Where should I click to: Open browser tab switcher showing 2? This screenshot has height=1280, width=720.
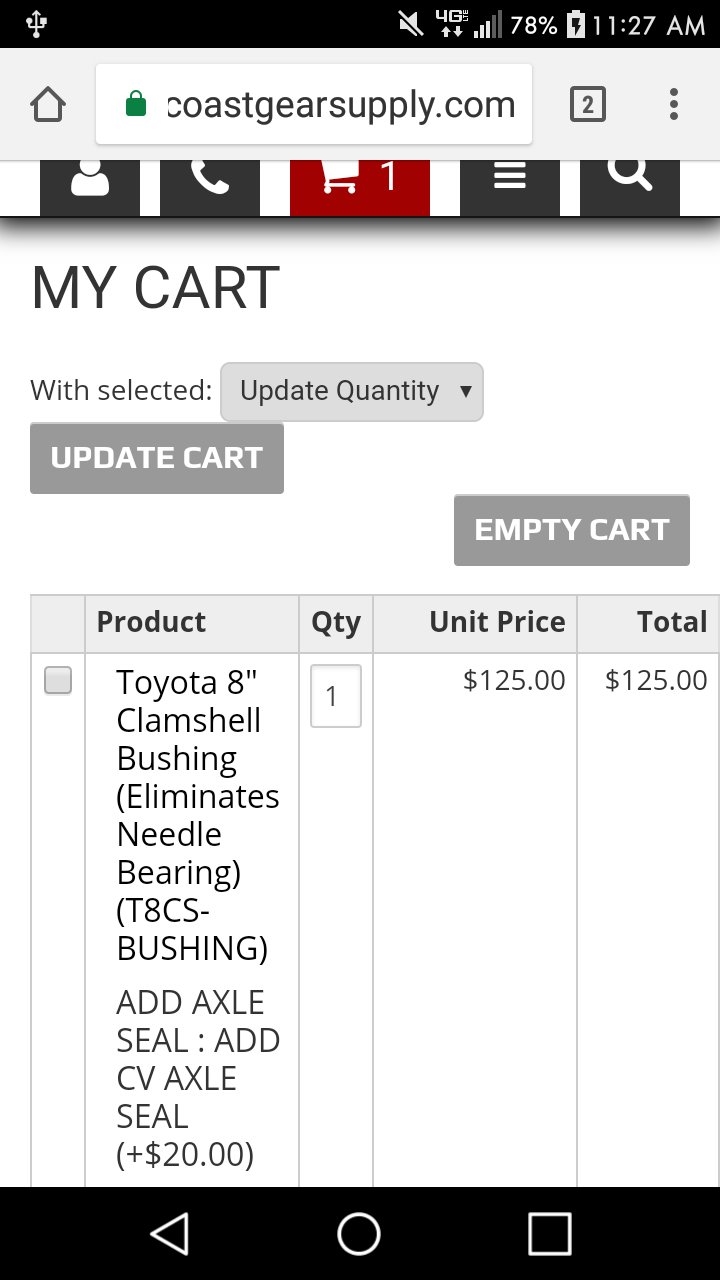coord(588,104)
